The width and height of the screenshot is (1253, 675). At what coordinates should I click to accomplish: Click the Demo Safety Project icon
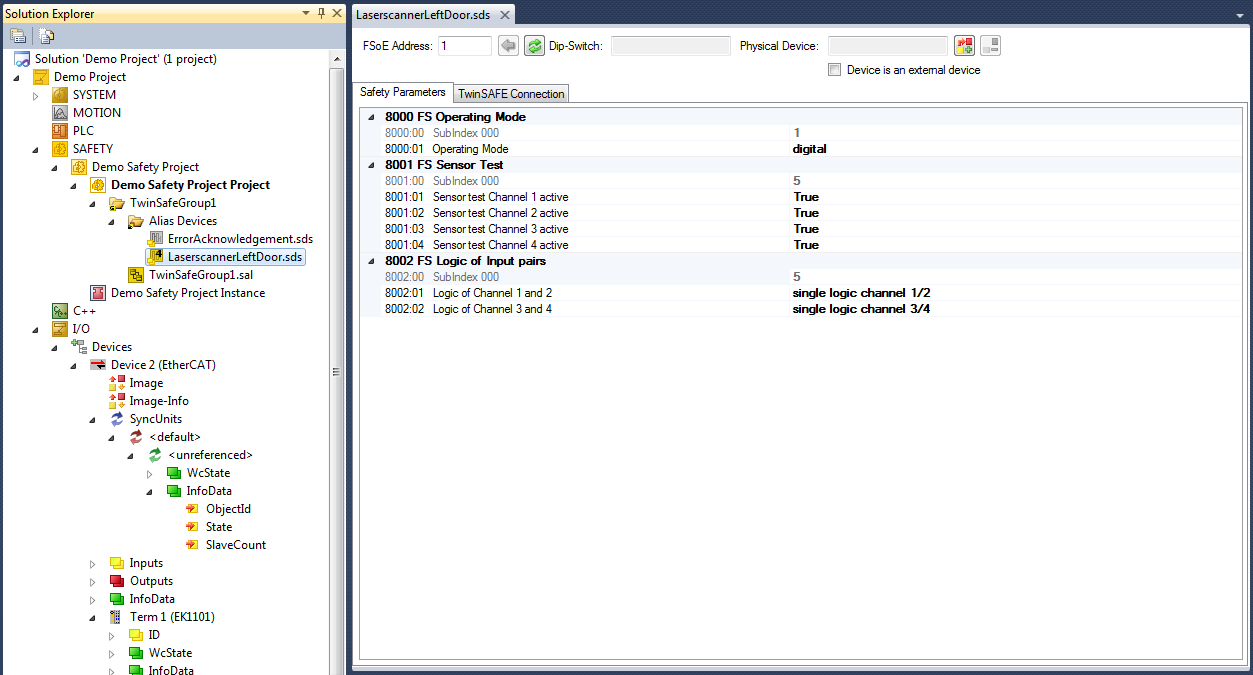79,167
